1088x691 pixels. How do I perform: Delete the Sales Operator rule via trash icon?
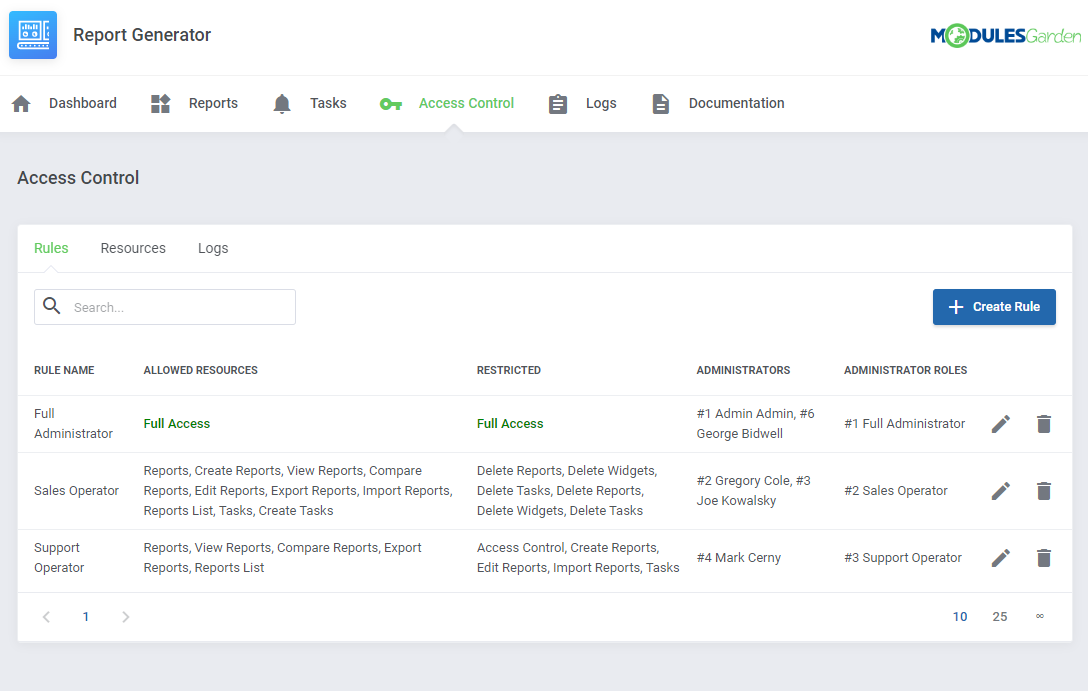click(x=1044, y=491)
